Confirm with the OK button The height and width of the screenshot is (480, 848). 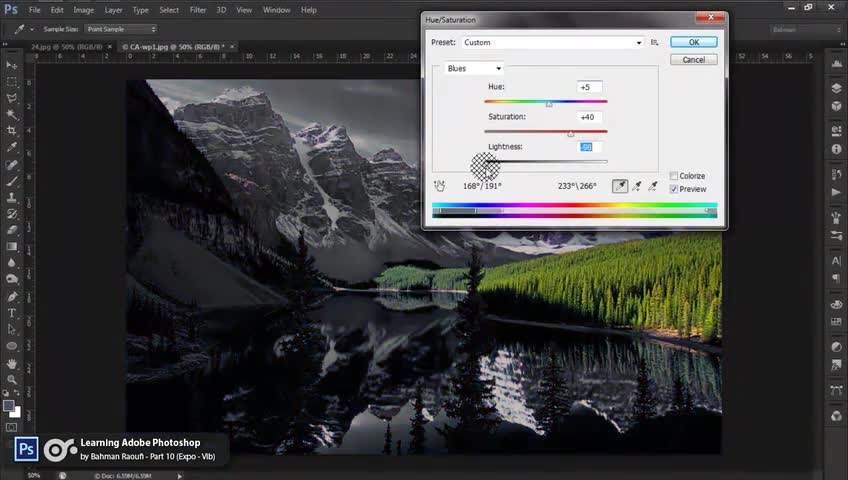click(693, 42)
